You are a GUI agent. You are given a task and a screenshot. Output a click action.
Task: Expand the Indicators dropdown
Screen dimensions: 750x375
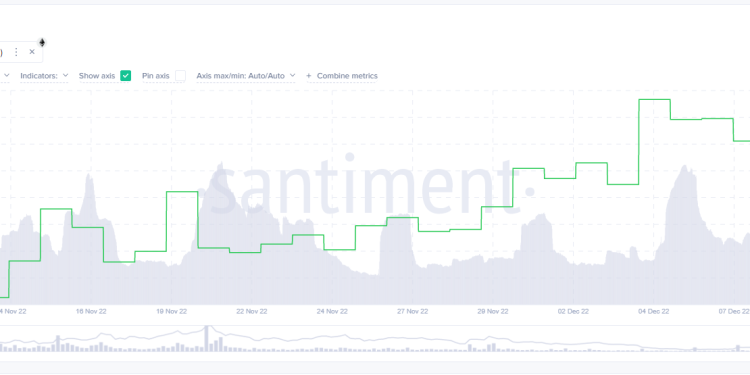click(44, 76)
